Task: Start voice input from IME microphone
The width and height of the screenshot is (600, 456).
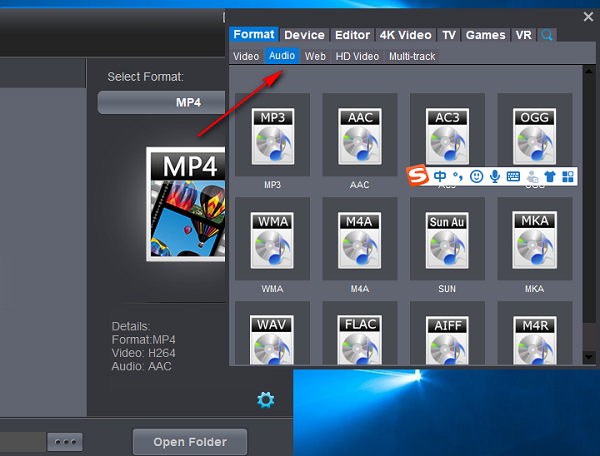Action: [x=495, y=176]
